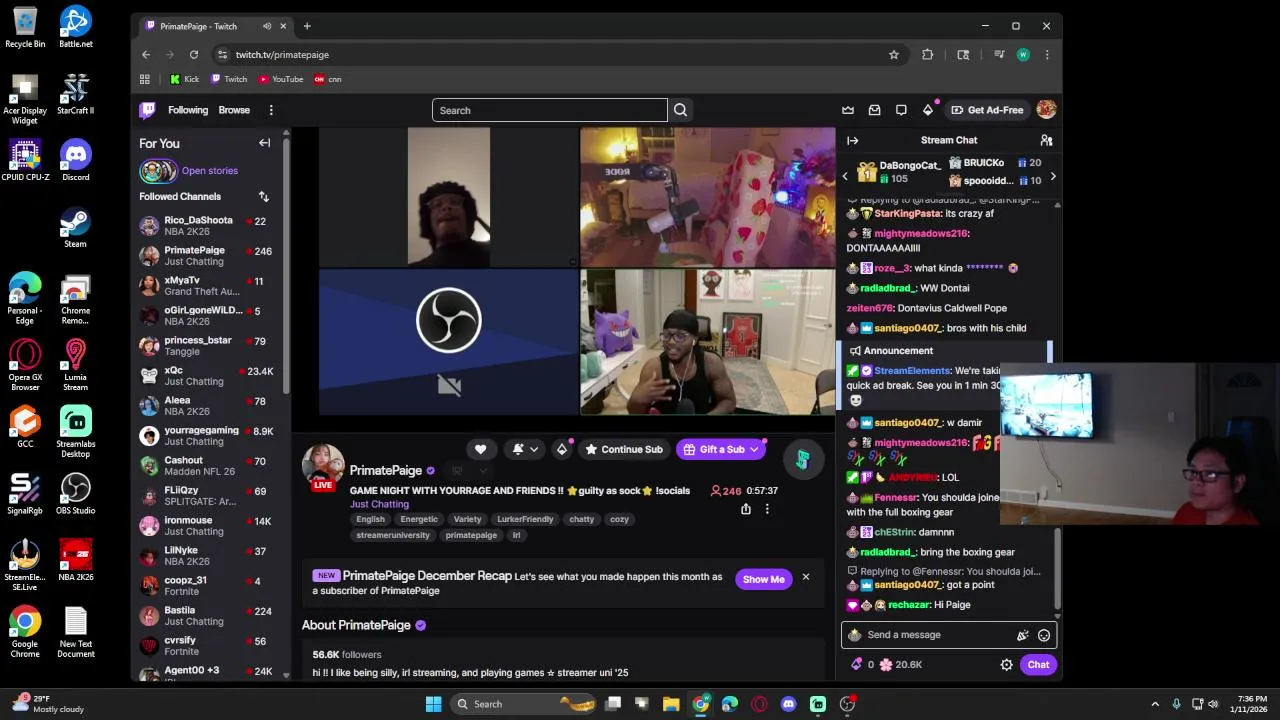Open the Prime Loot crown icon
The height and width of the screenshot is (720, 1280).
pyautogui.click(x=848, y=110)
